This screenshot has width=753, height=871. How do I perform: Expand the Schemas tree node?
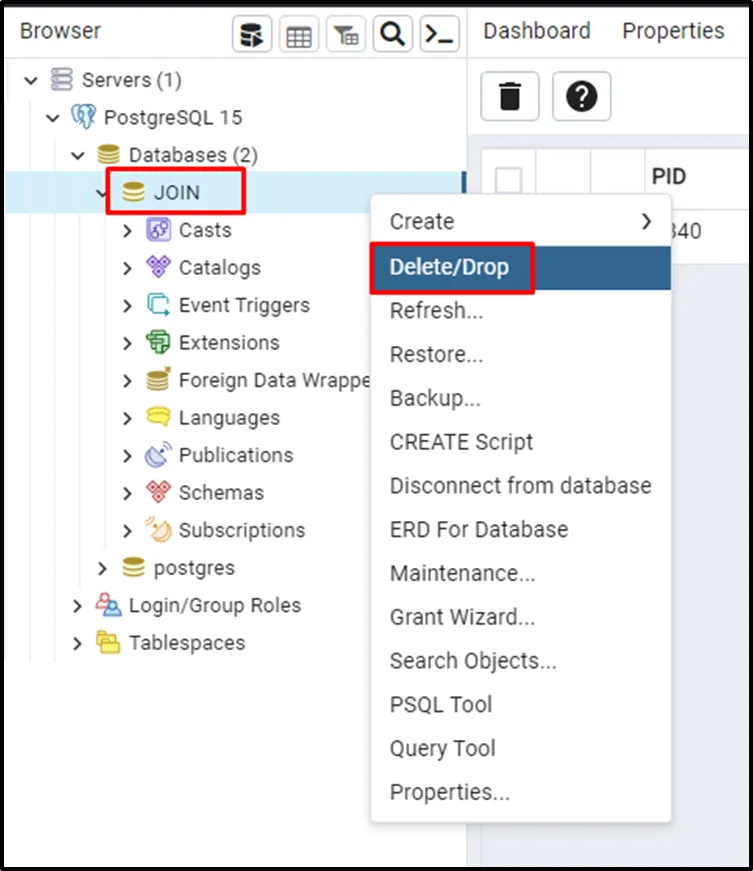(127, 493)
